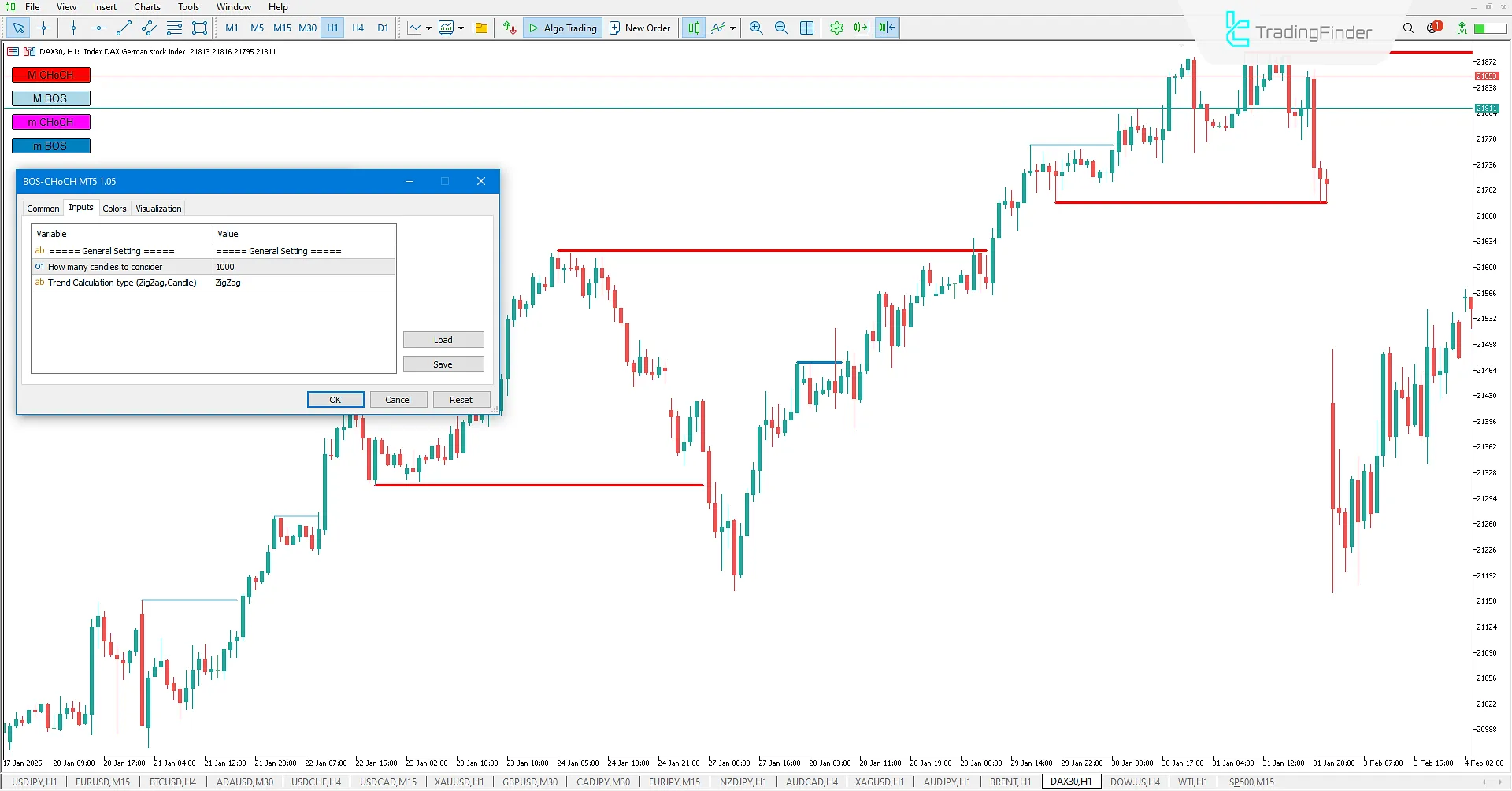Open Zoom In on the chart
1512x791 pixels.
[755, 28]
